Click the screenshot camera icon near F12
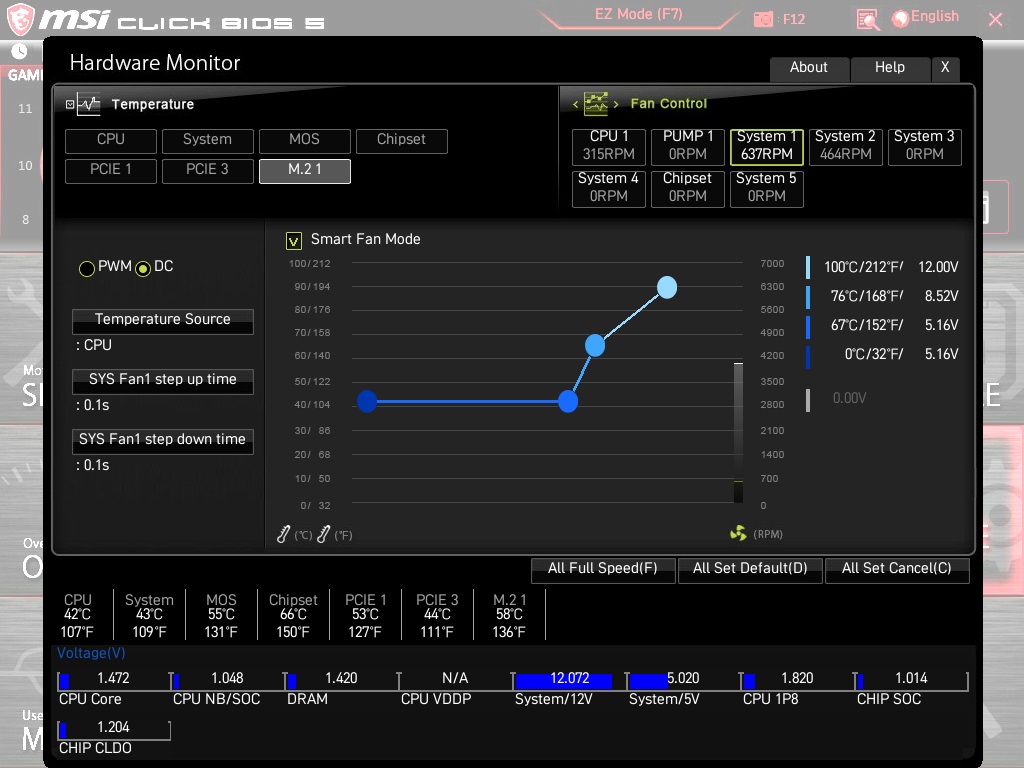The height and width of the screenshot is (768, 1024). click(x=763, y=20)
